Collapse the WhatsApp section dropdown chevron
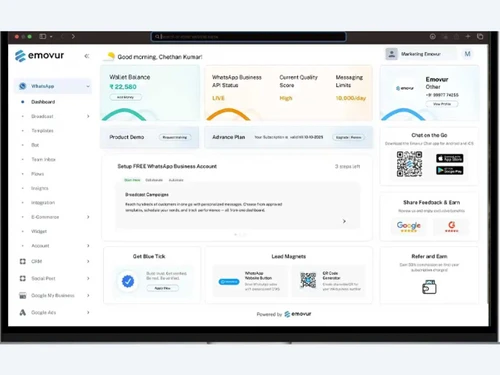This screenshot has height=375, width=500. (88, 86)
